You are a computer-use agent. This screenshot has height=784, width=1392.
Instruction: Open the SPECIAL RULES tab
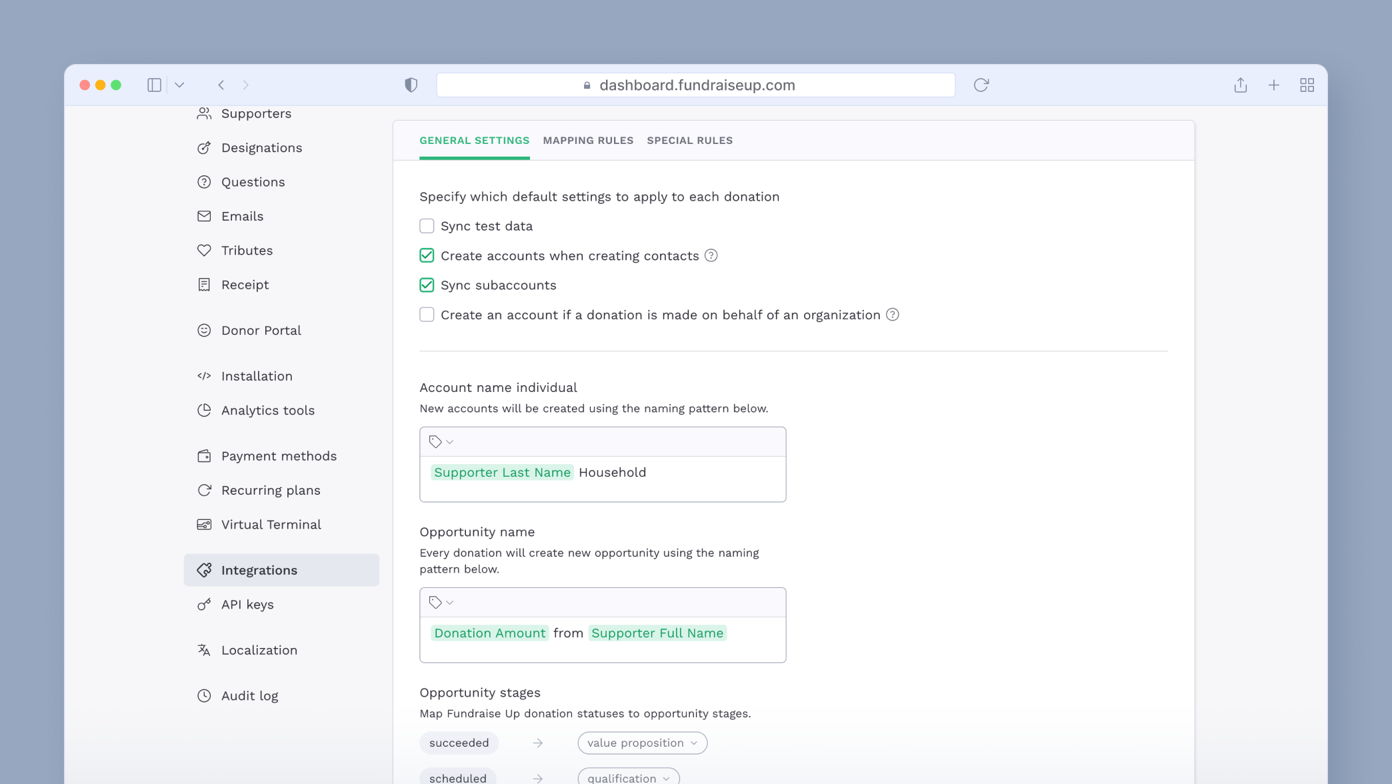tap(690, 140)
